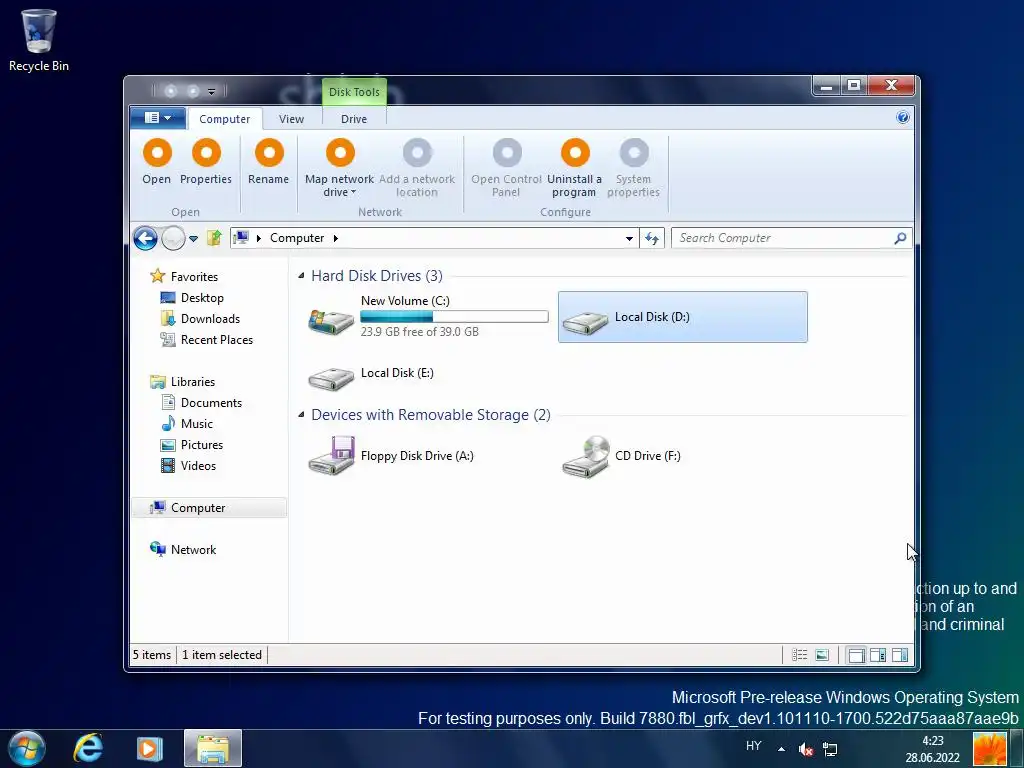Switch to the Drive ribbon tab
1024x768 pixels.
click(354, 119)
